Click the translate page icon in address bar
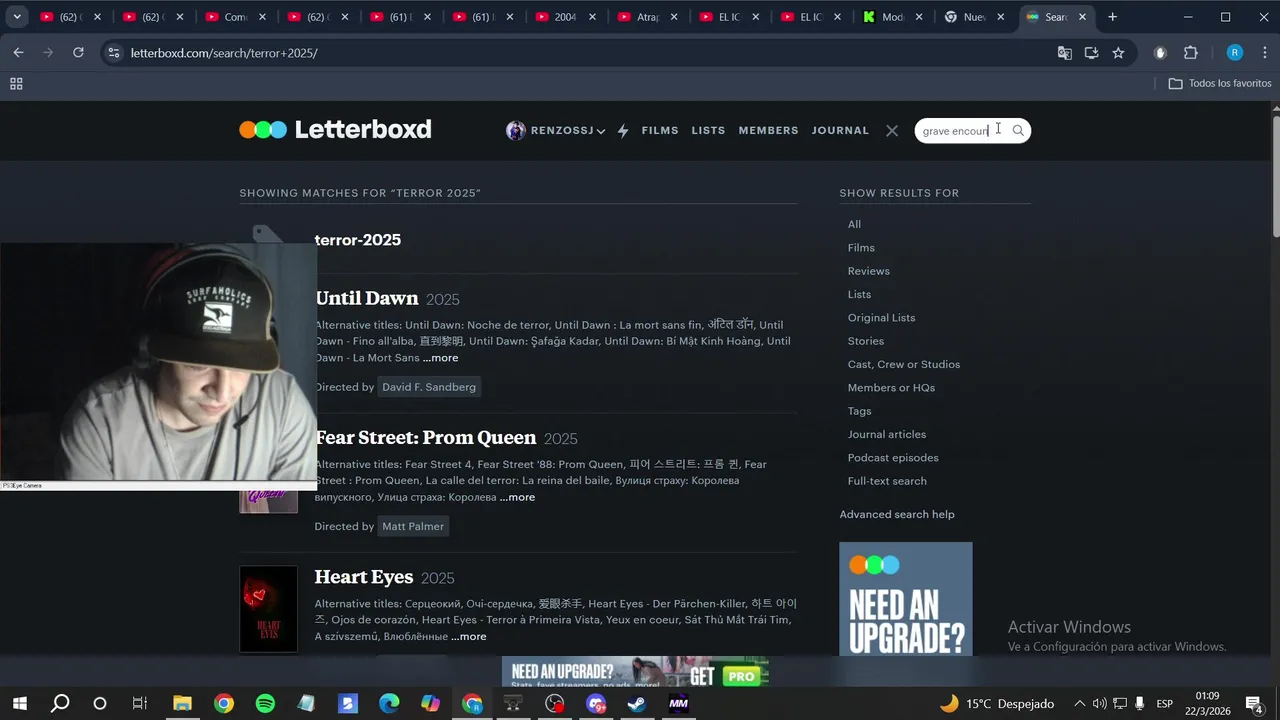 1065,53
